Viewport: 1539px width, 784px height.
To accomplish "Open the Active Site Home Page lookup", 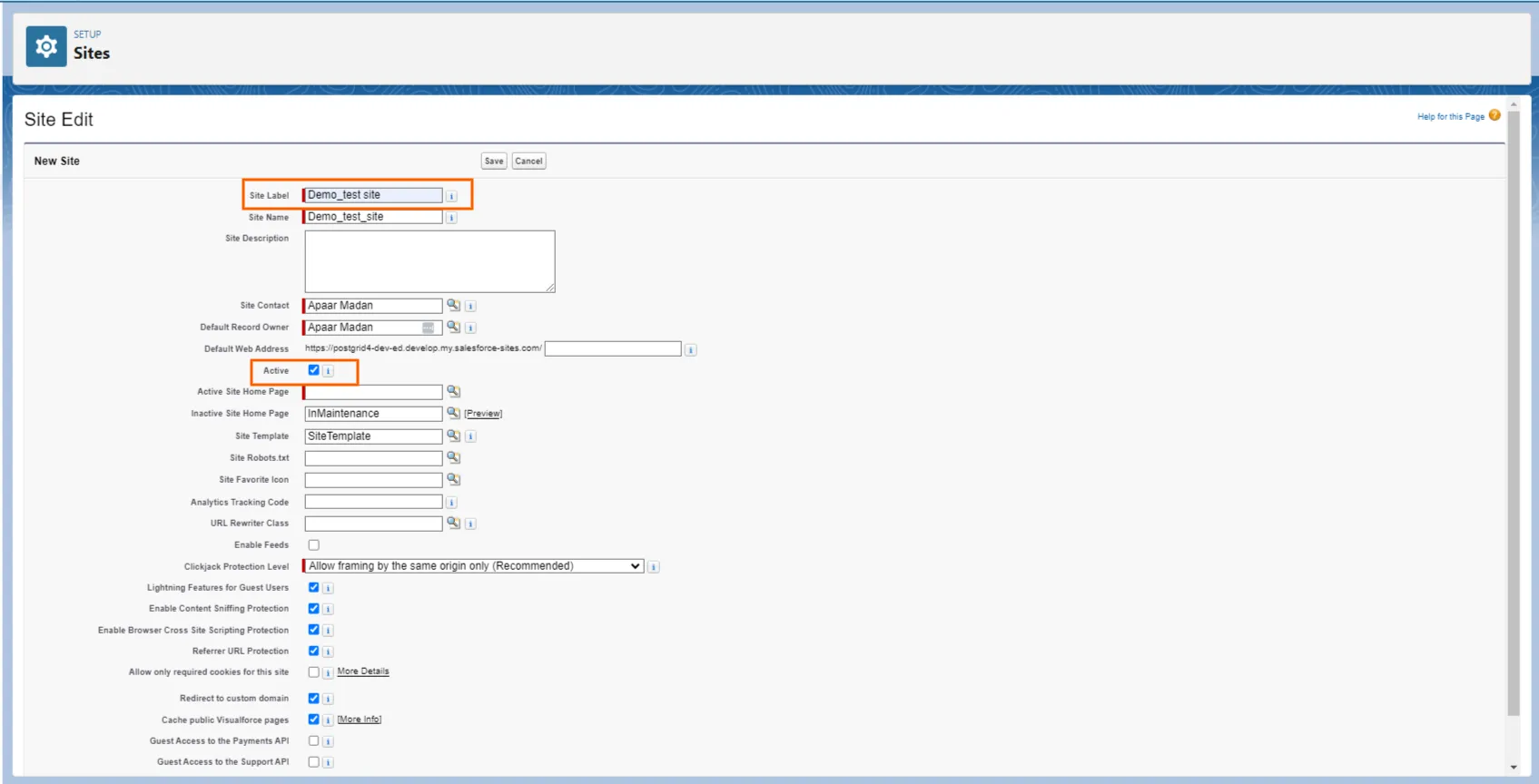I will [453, 392].
